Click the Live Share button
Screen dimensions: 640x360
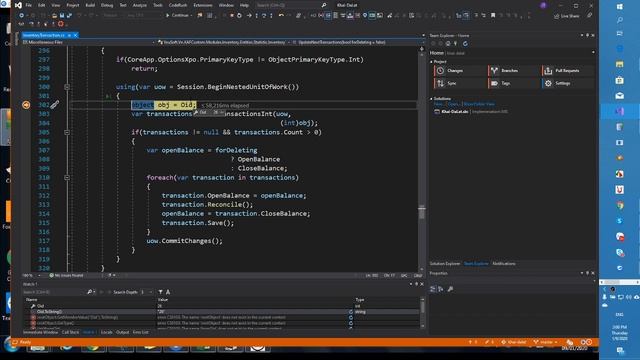coord(567,16)
